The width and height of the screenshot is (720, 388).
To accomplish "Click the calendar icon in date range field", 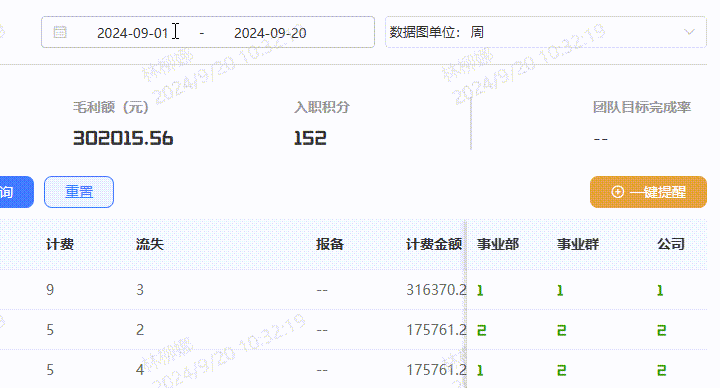I will (60, 32).
